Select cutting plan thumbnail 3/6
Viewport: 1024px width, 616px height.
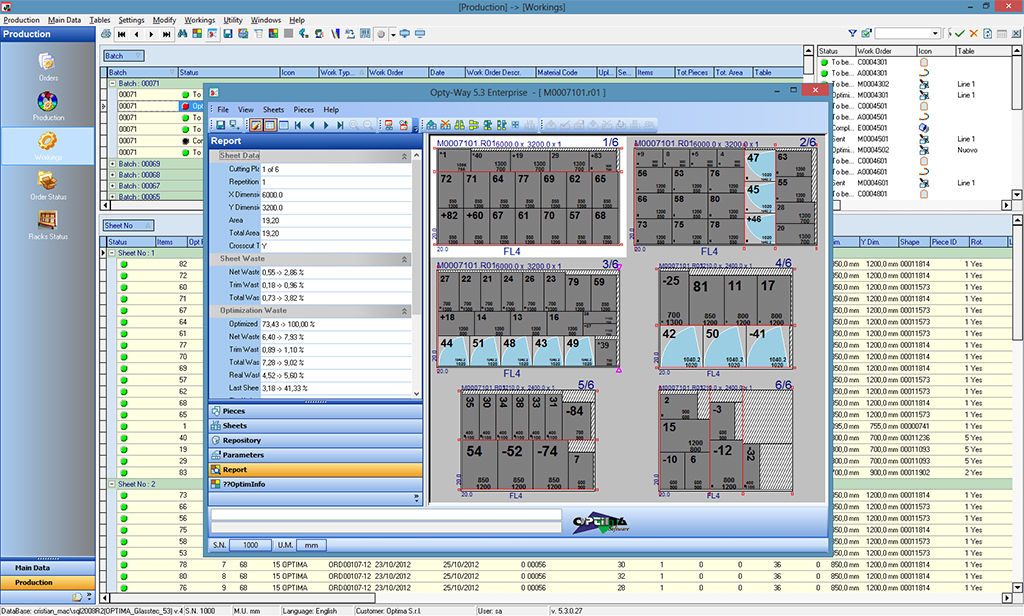click(528, 318)
